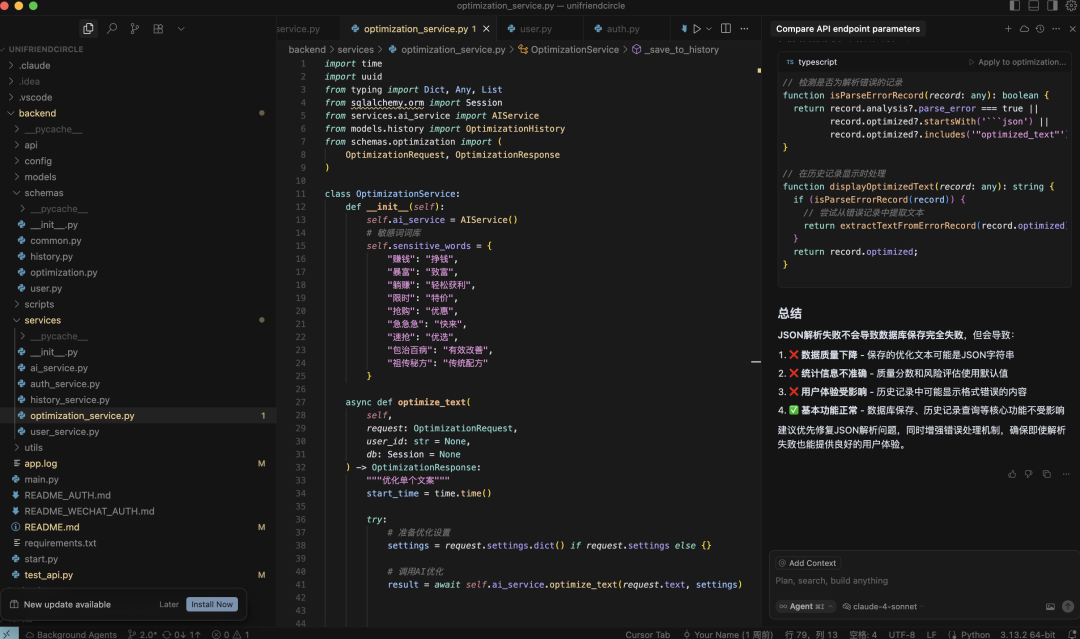Run the Python file with play icon
The image size is (1080, 639).
pos(697,29)
